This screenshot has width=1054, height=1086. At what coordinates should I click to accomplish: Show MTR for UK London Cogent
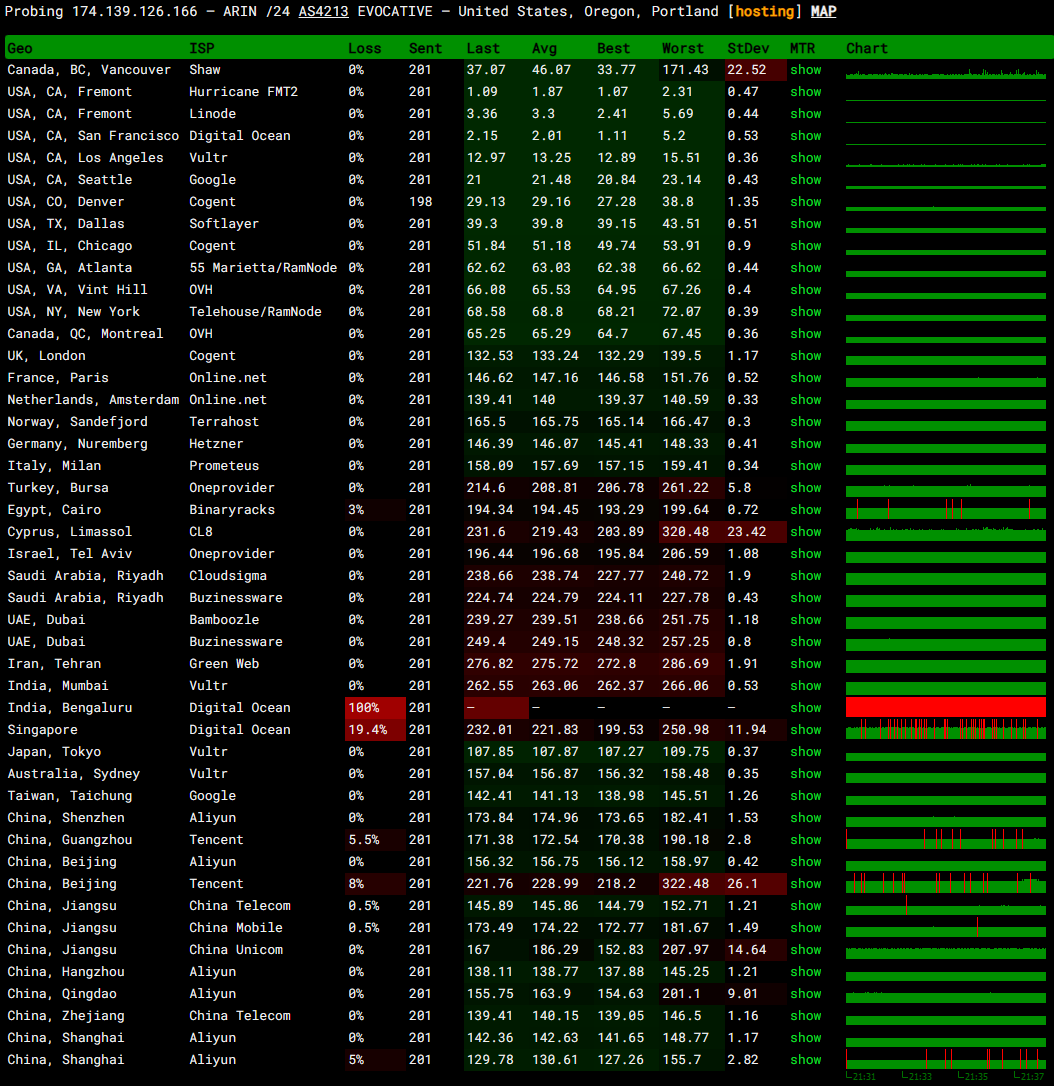[806, 356]
